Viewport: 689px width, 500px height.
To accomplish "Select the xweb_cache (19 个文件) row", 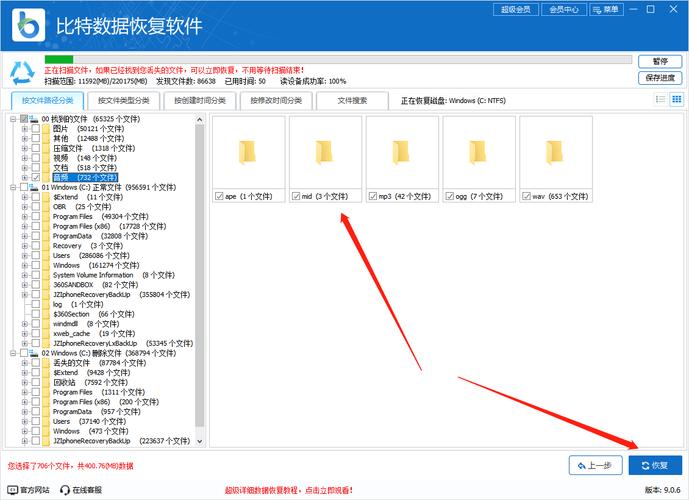I will (94, 333).
